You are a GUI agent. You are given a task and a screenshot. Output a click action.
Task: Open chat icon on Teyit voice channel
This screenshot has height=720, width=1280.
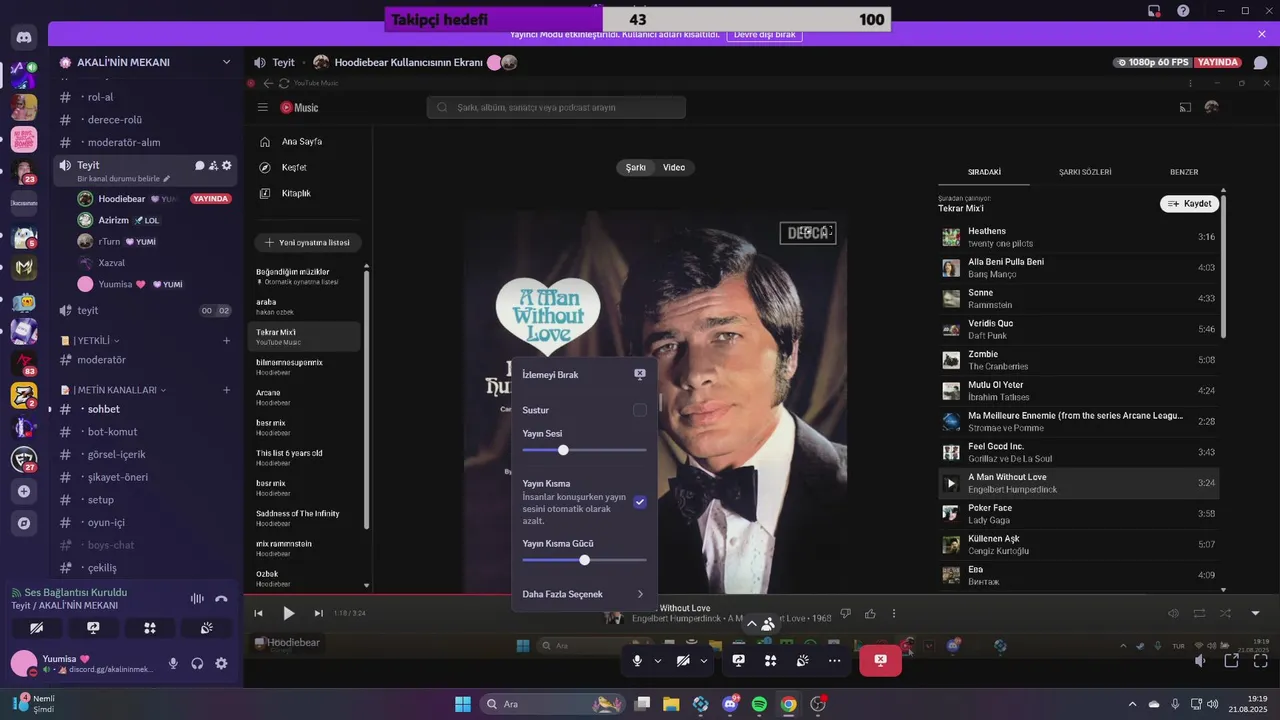pyautogui.click(x=199, y=165)
